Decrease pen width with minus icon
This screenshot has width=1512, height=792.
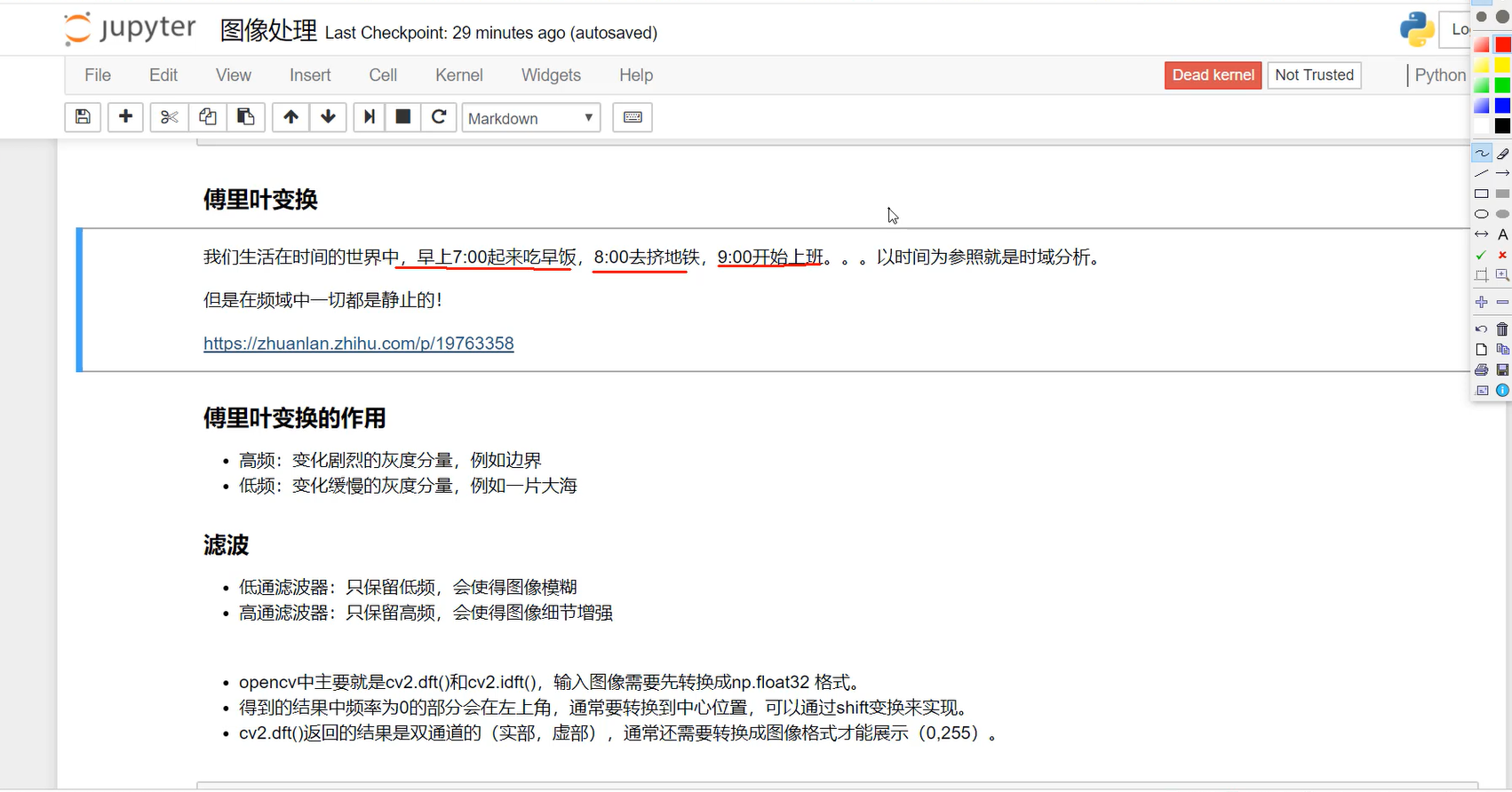coord(1502,303)
